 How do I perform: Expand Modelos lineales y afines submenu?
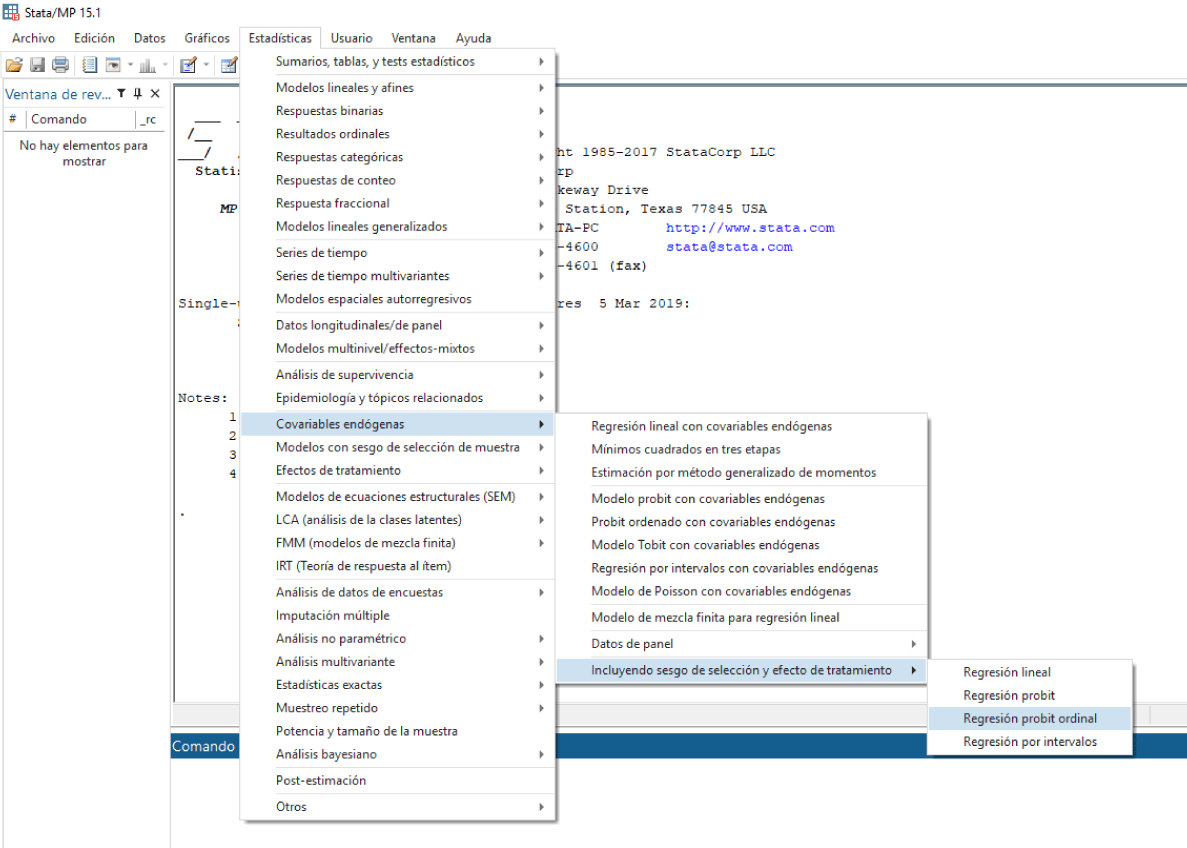point(397,88)
